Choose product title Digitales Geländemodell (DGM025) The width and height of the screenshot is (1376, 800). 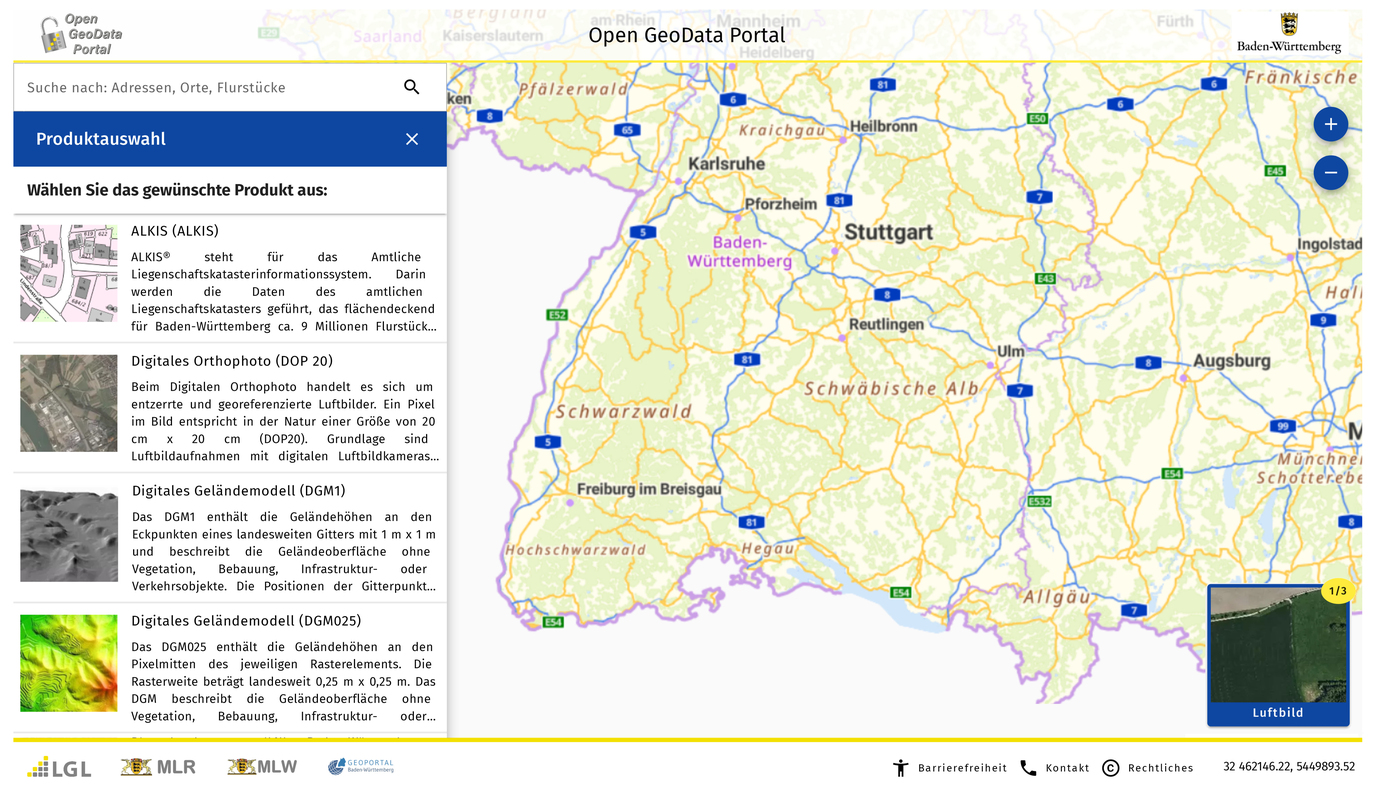246,621
